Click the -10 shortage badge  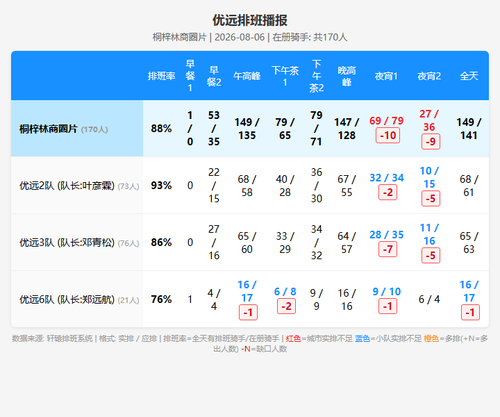tap(388, 135)
